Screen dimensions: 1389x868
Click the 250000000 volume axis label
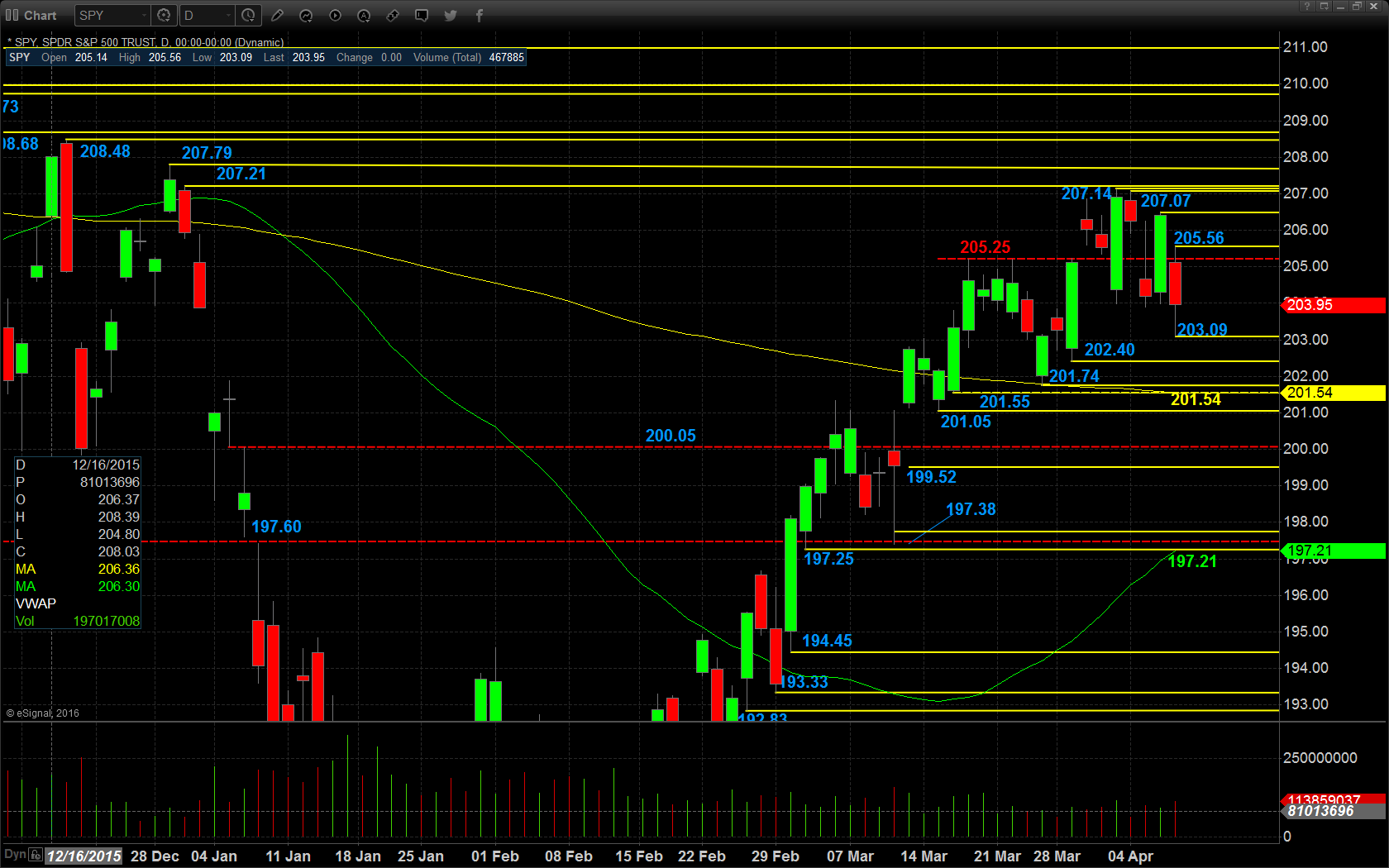(x=1320, y=758)
